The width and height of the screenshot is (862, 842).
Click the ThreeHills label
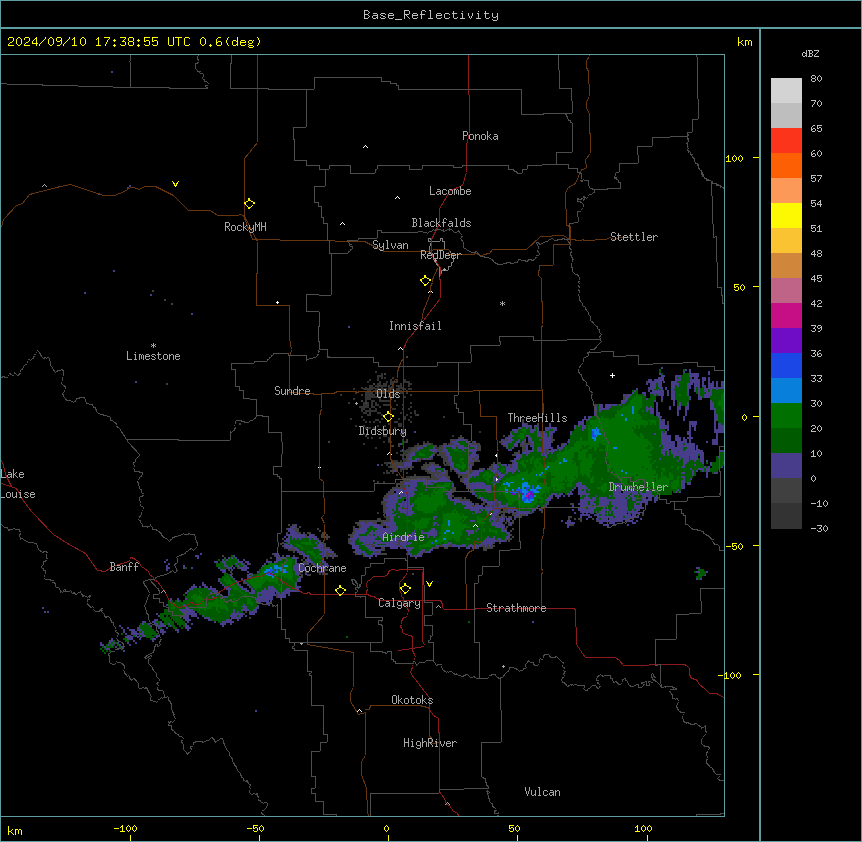coord(537,418)
